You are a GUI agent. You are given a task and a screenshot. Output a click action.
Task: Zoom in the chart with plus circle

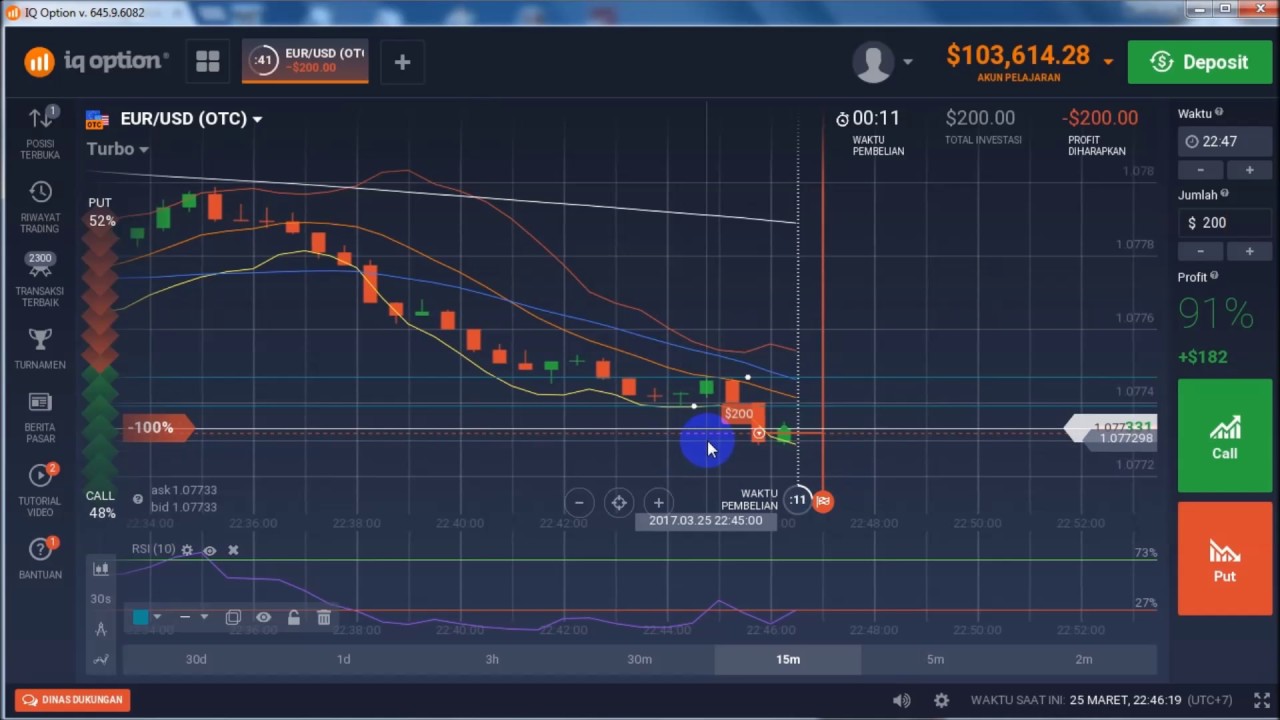(x=658, y=503)
